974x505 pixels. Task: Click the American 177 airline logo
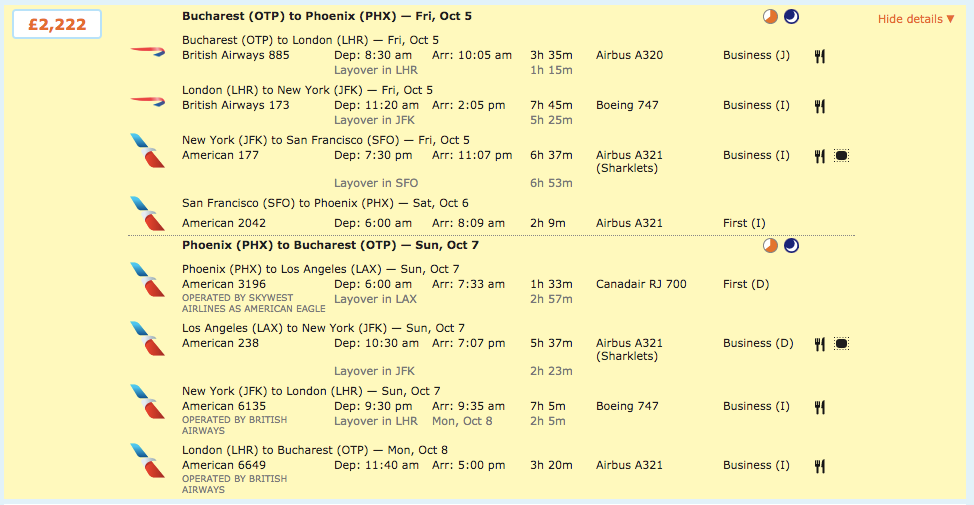pyautogui.click(x=148, y=151)
